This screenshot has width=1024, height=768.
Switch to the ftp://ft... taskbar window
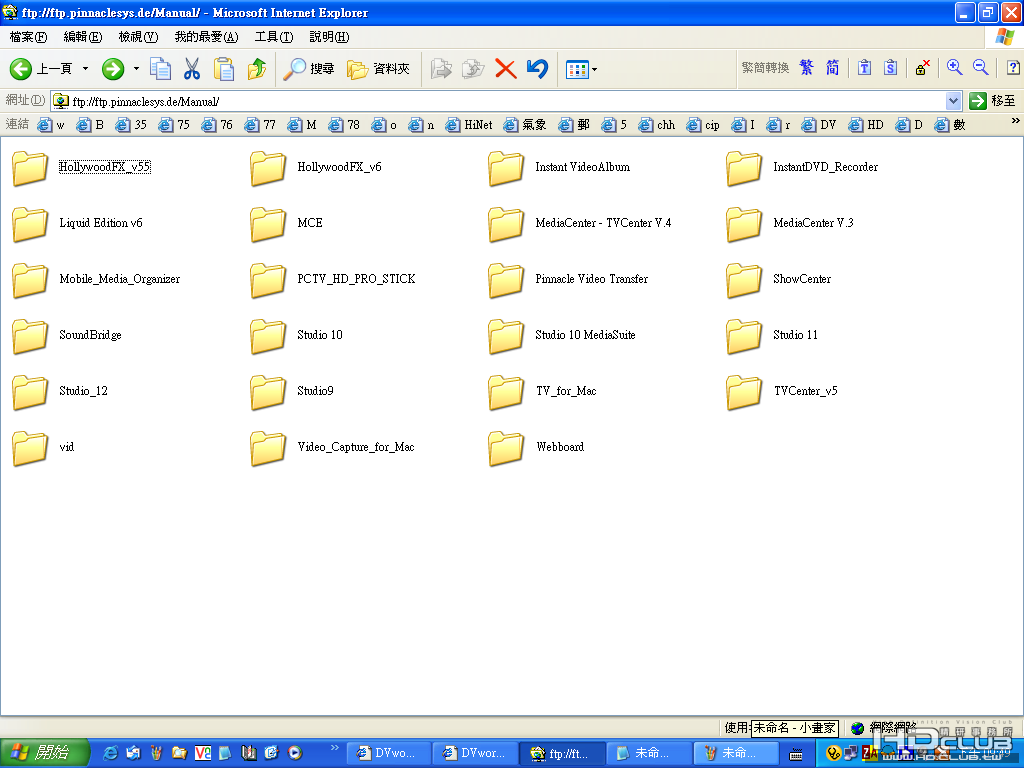[x=562, y=754]
